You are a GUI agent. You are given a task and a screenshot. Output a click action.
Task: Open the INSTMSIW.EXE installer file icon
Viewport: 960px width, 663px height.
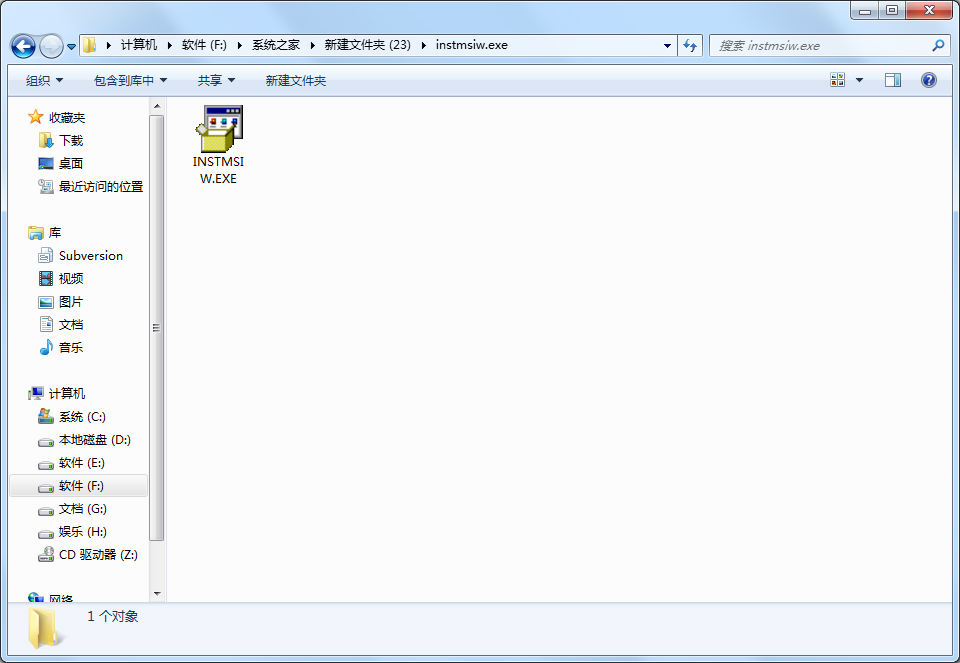219,130
